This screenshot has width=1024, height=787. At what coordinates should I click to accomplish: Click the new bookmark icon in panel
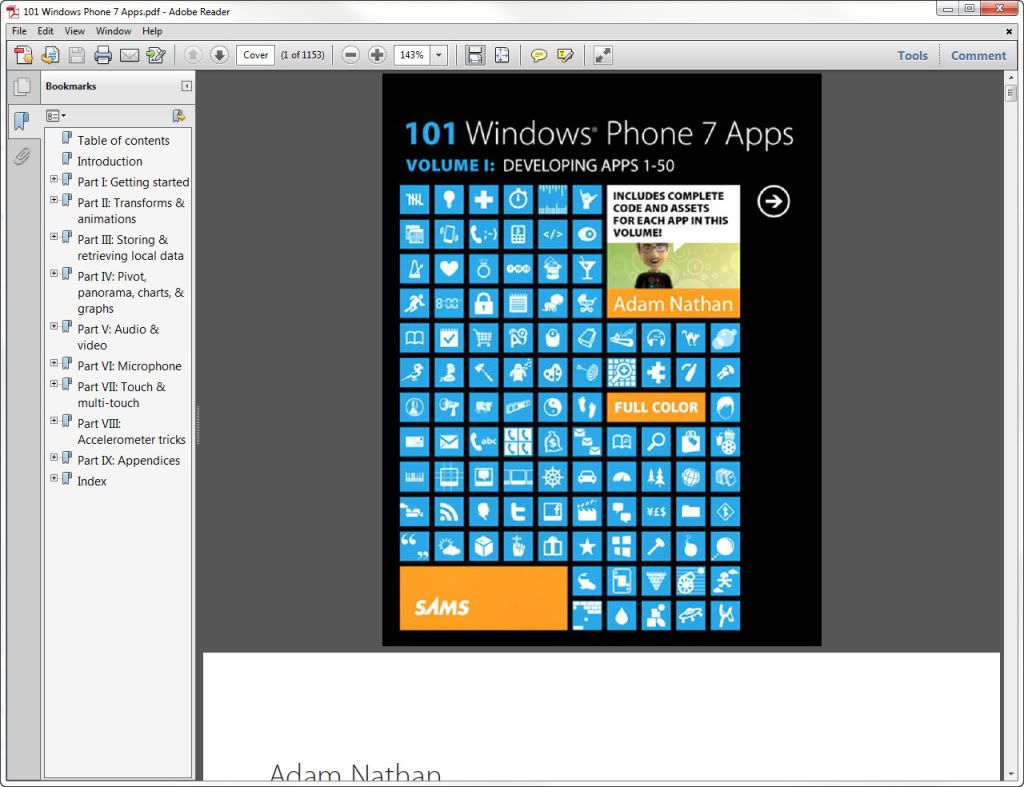(x=178, y=116)
